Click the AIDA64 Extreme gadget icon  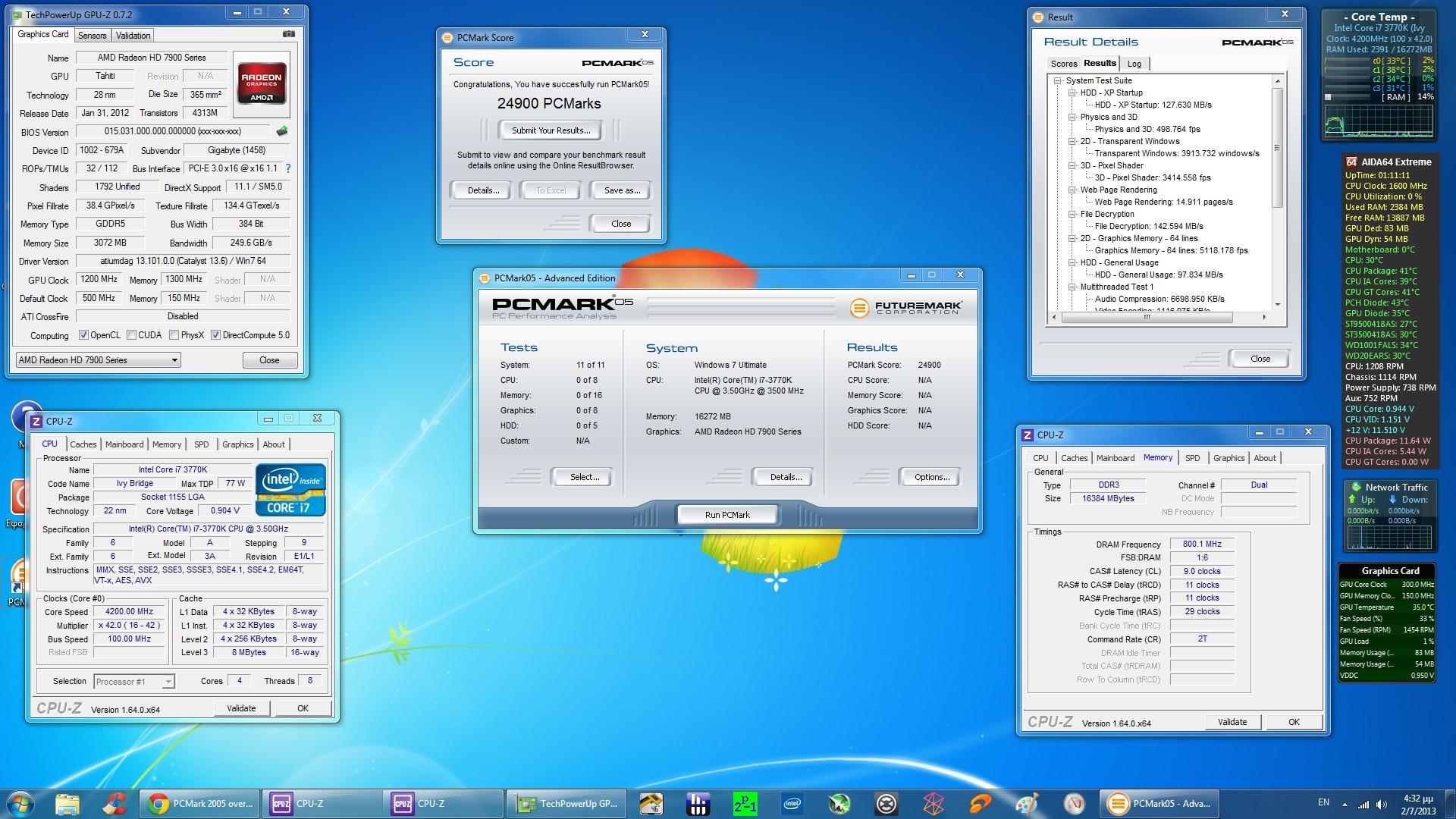[1351, 162]
